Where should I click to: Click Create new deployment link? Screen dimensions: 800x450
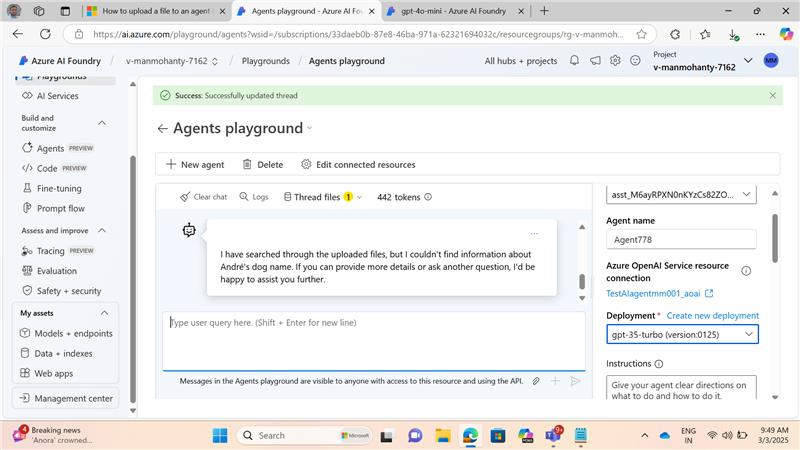[713, 316]
